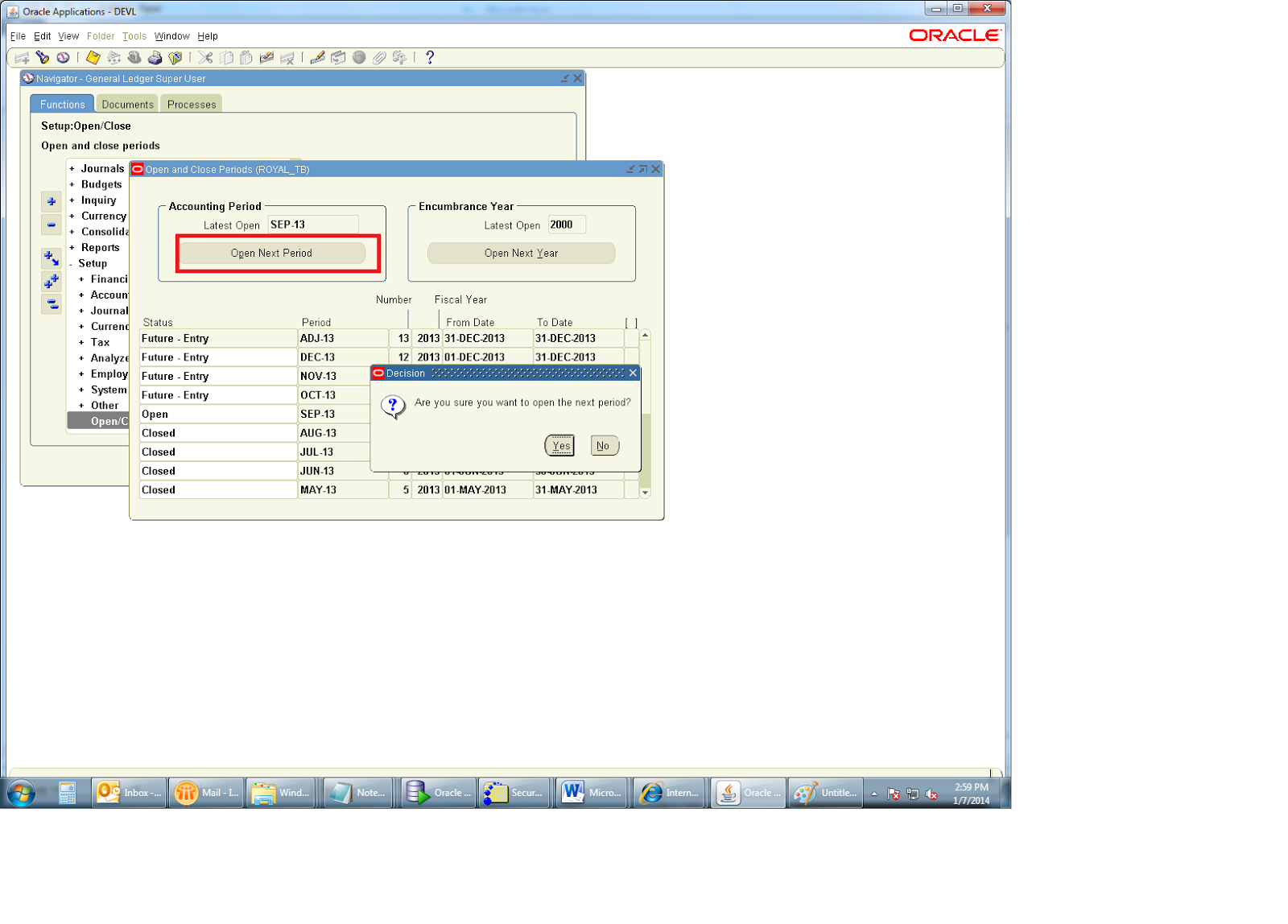The width and height of the screenshot is (1288, 924).
Task: Open Internet Explorer from the taskbar
Action: [x=670, y=793]
